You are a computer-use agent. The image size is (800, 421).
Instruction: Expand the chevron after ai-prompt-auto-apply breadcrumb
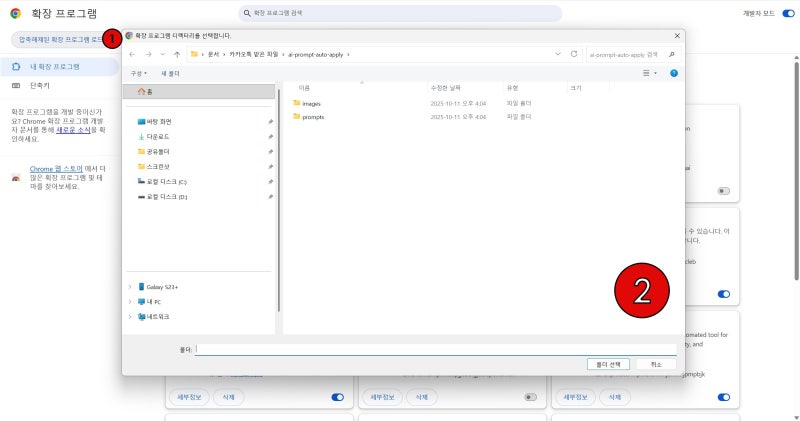(x=348, y=55)
